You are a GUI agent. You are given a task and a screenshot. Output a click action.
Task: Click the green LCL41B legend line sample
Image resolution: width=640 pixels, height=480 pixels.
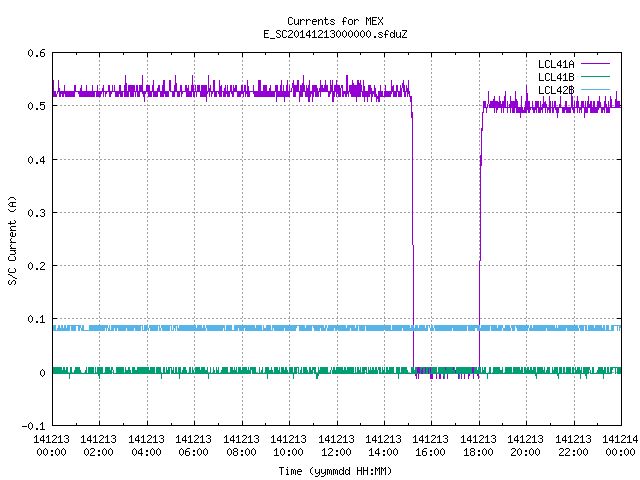pyautogui.click(x=595, y=77)
